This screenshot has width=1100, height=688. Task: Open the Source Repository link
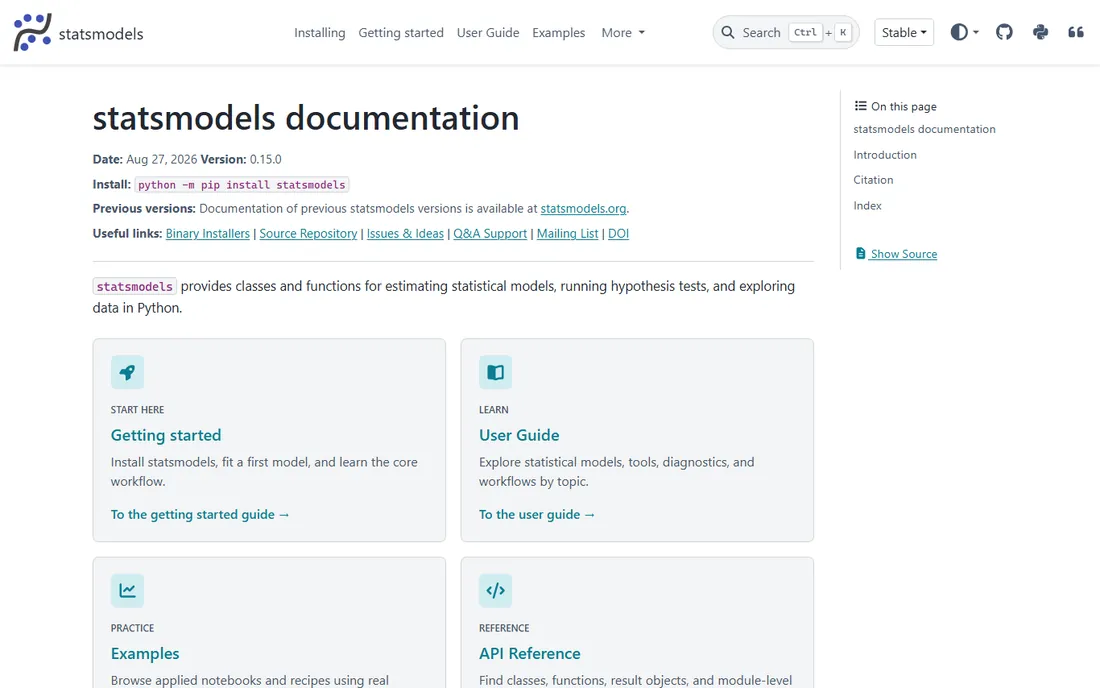point(308,234)
